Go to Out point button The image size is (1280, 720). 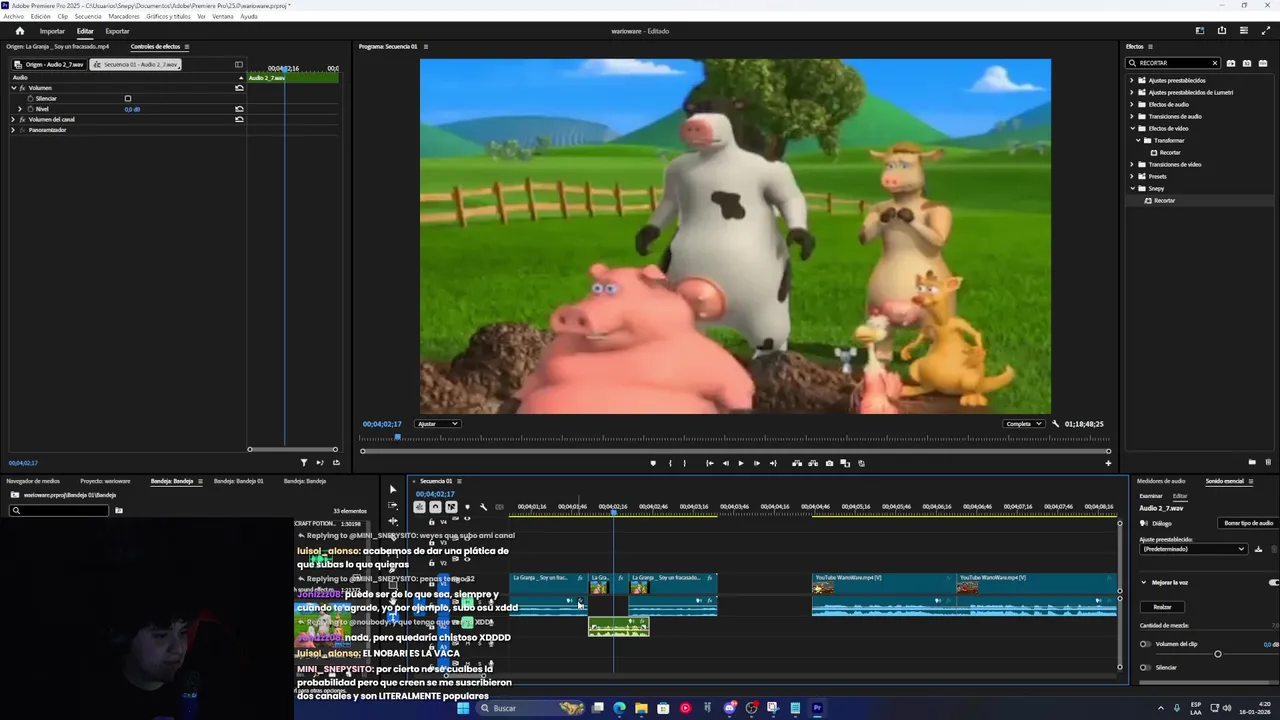[x=772, y=463]
